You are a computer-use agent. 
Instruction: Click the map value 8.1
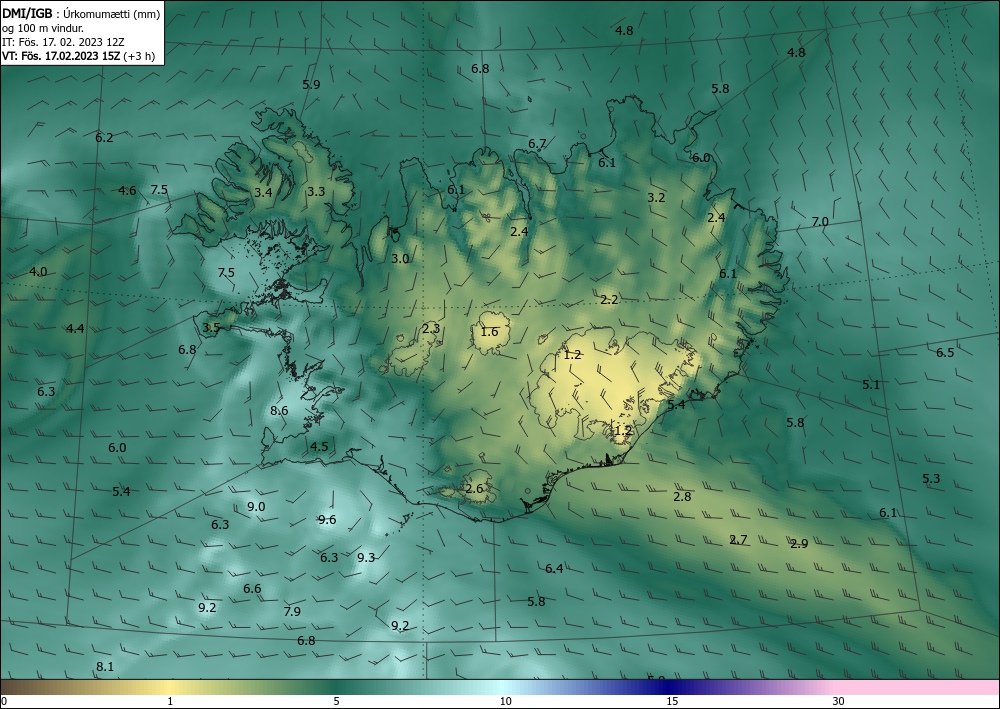click(x=105, y=667)
